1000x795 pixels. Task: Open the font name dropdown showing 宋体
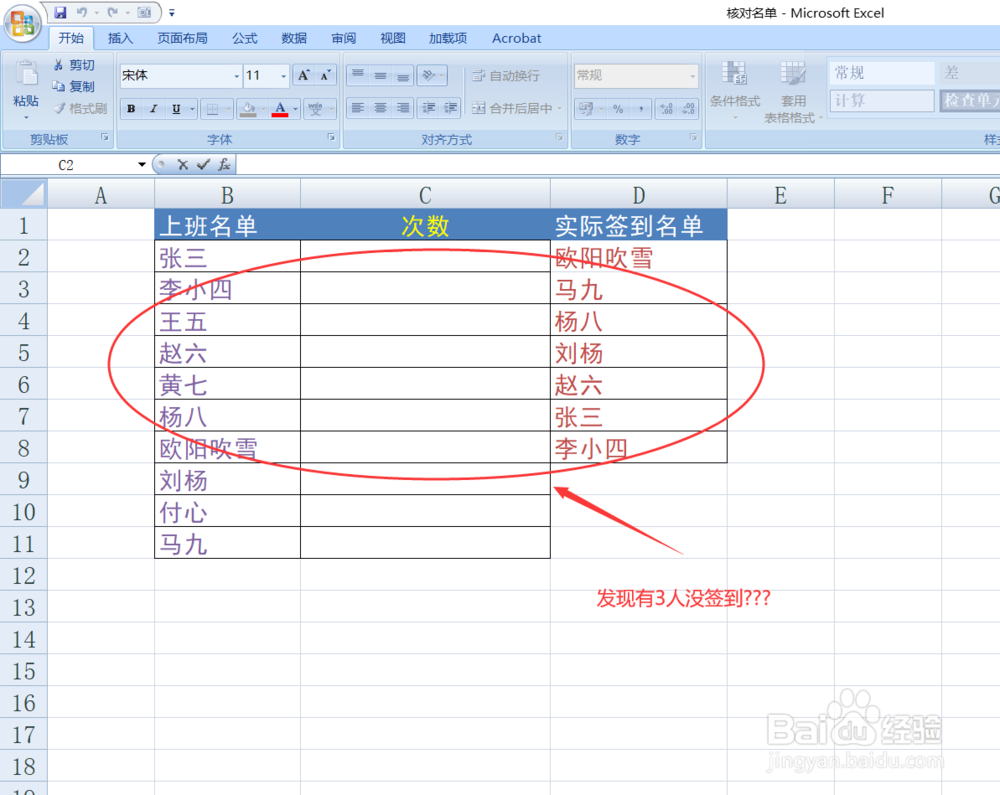tap(236, 75)
